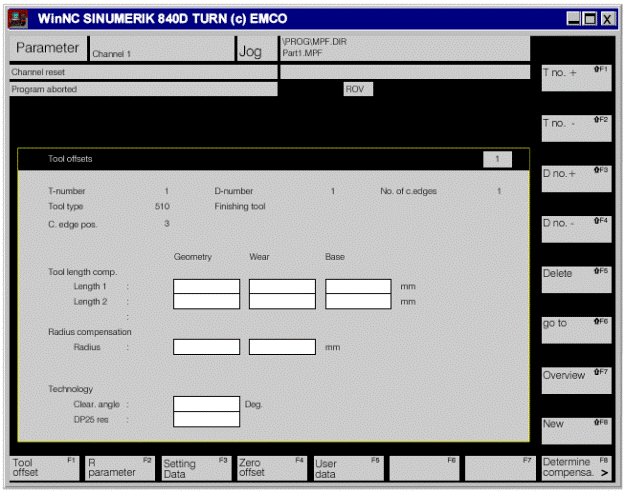Minimize the WinNC window

(x=573, y=19)
